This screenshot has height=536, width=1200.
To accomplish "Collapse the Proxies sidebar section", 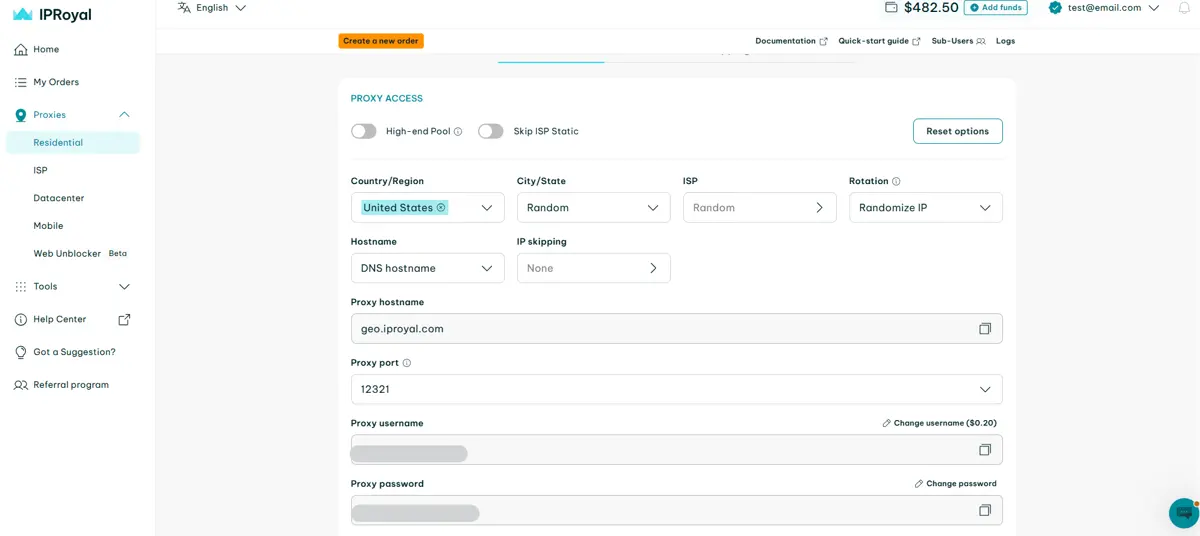I will 124,115.
